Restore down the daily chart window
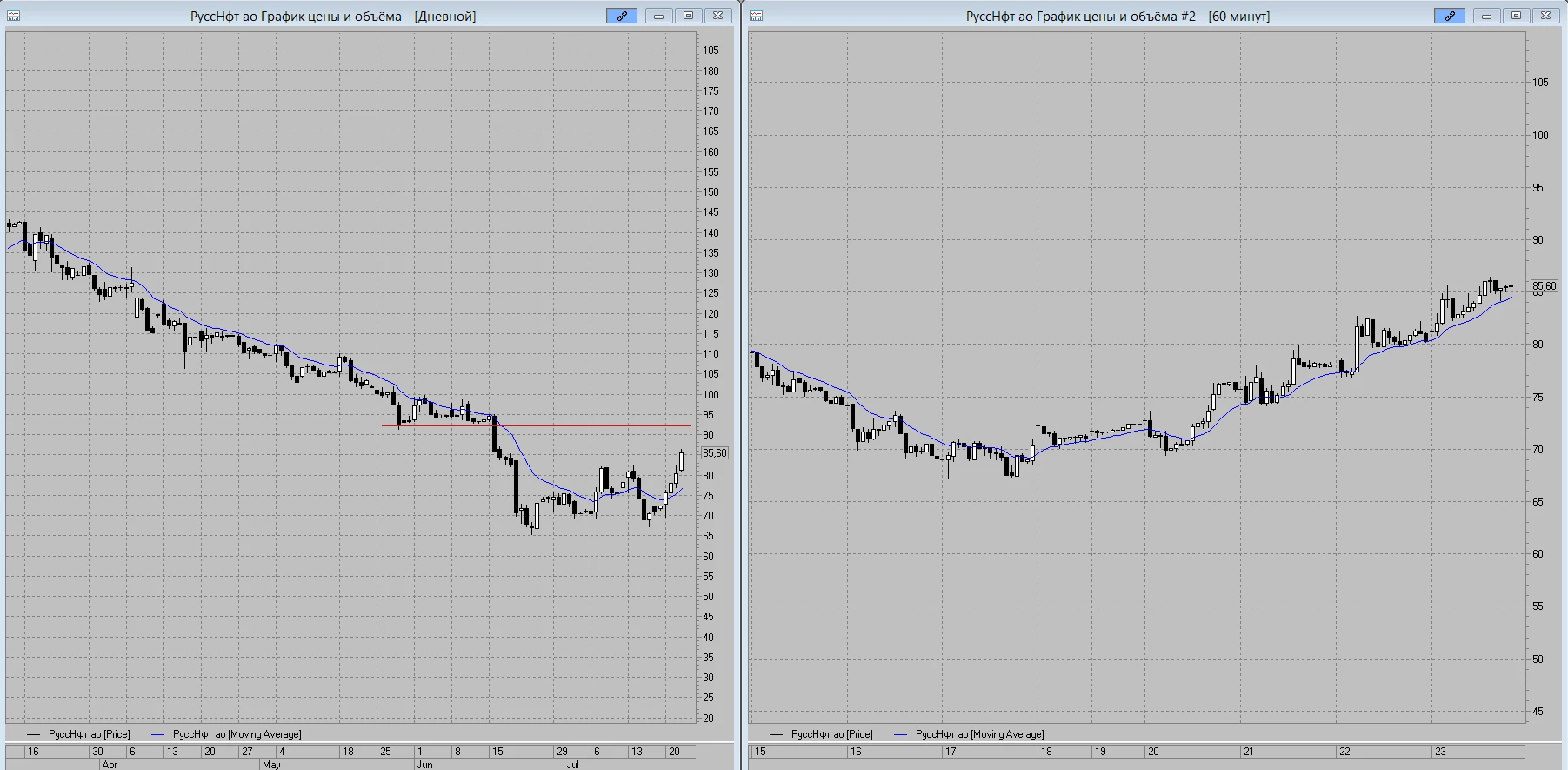Viewport: 1568px width, 770px height. pyautogui.click(x=688, y=16)
